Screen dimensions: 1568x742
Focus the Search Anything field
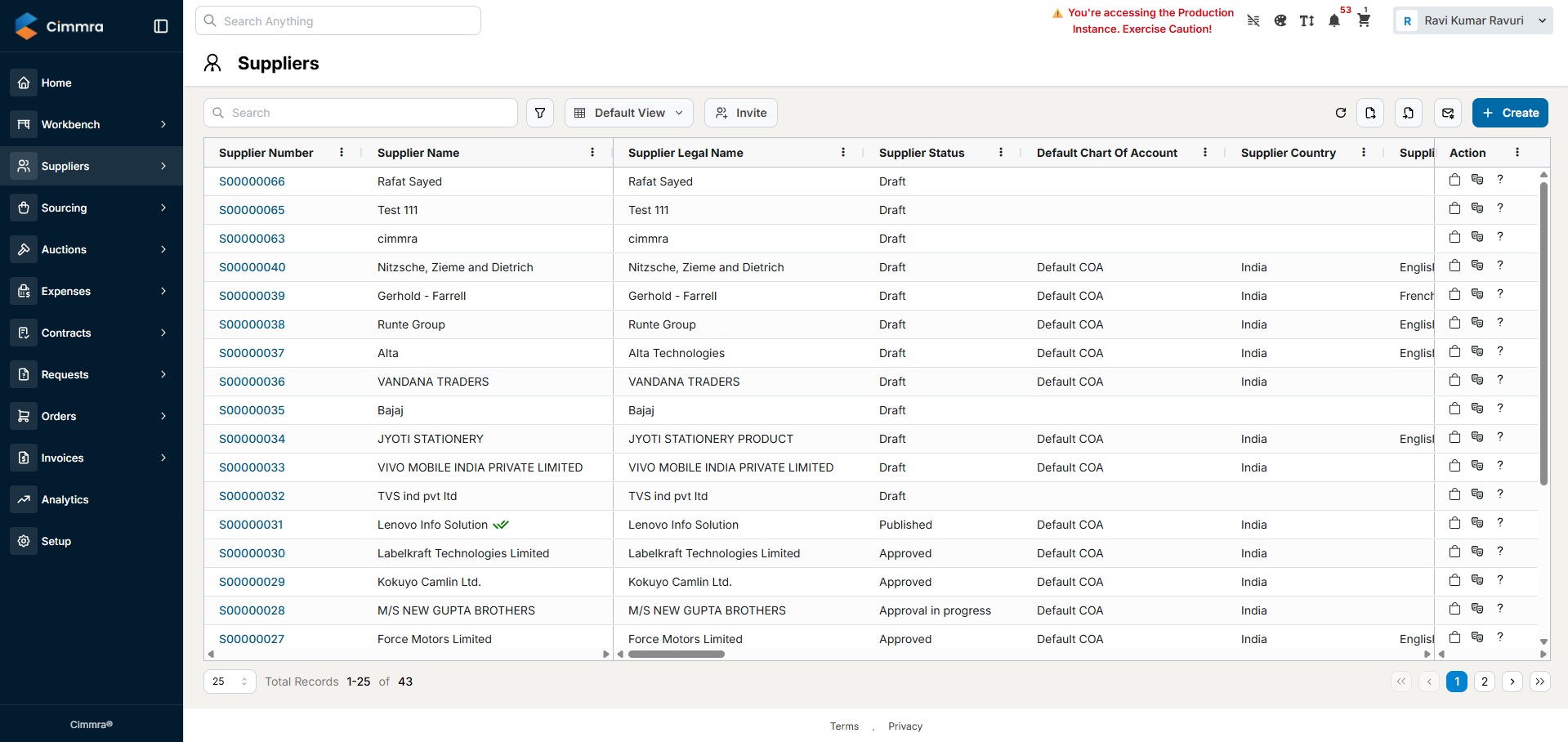click(x=338, y=20)
